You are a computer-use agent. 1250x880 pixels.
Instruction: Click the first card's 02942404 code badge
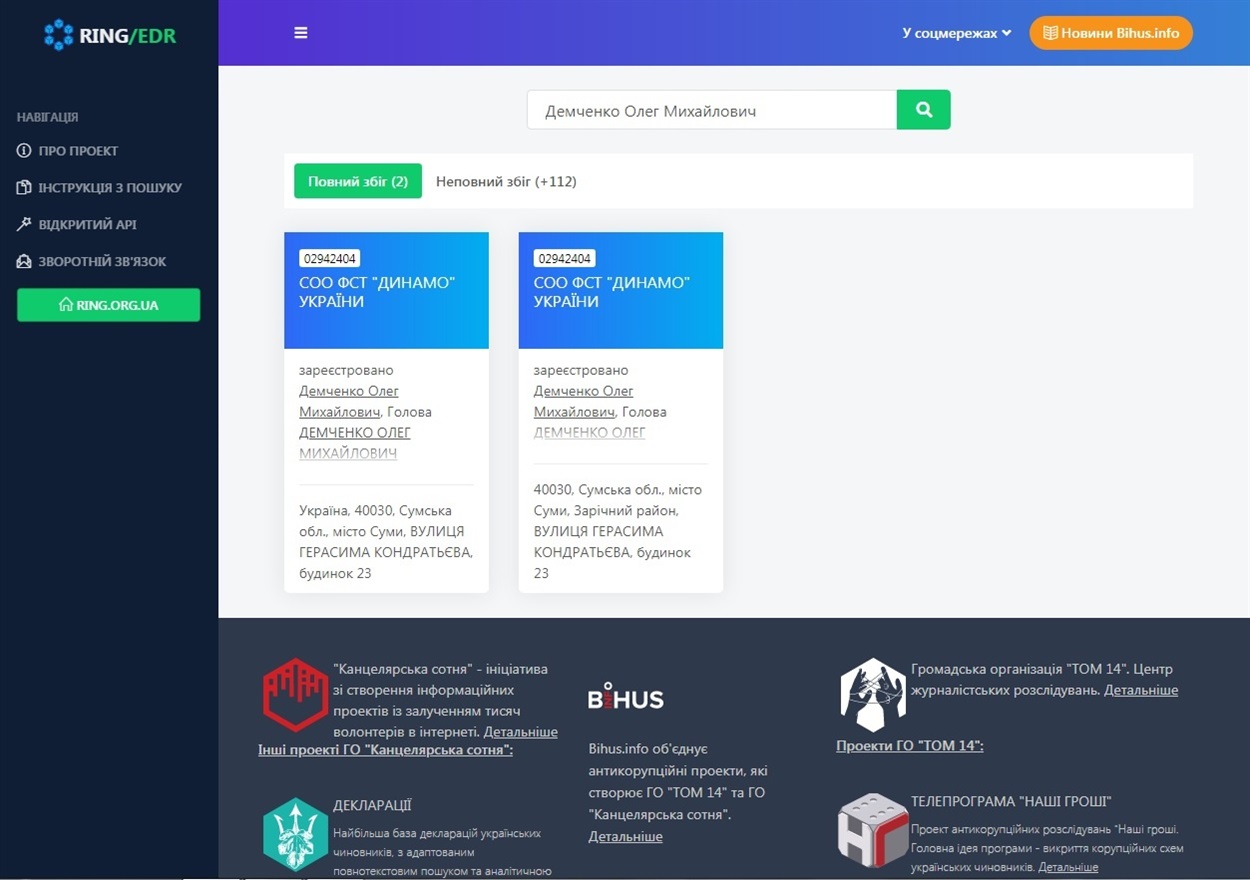click(329, 259)
